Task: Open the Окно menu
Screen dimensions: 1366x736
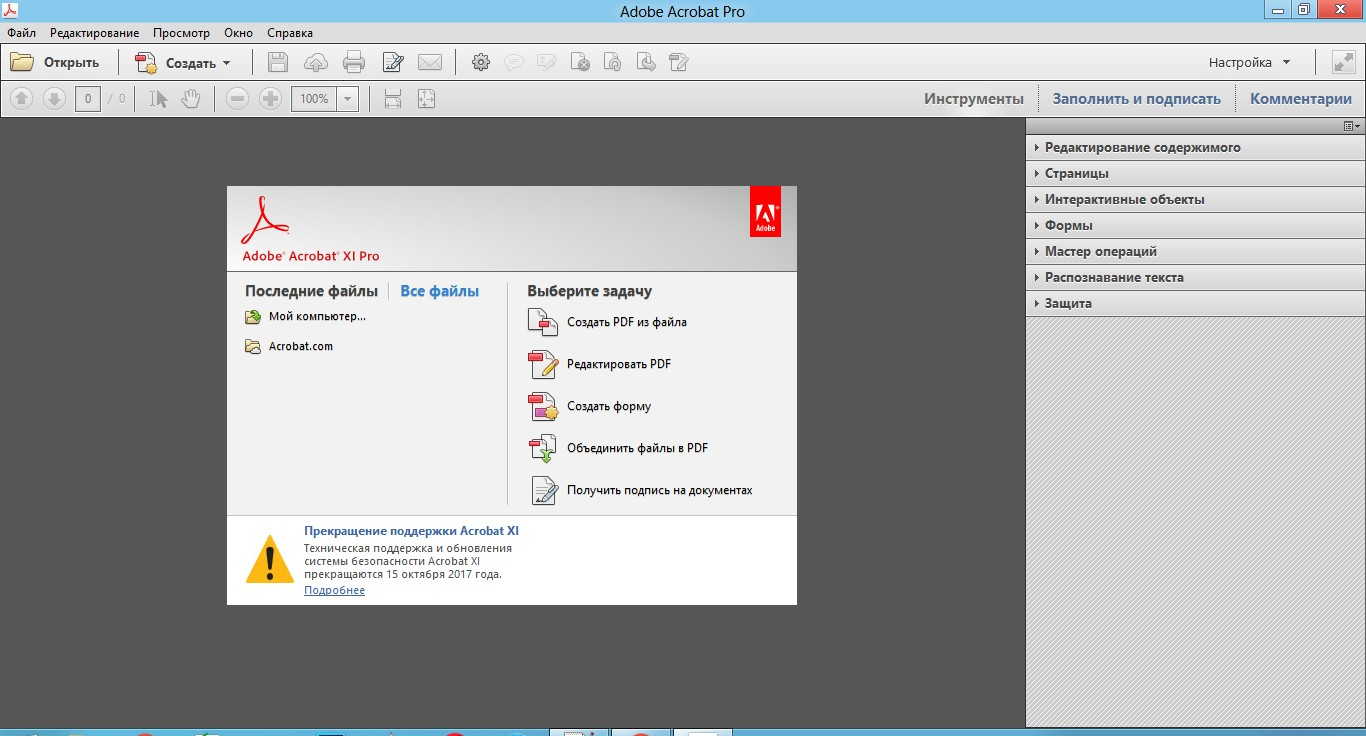Action: [x=238, y=33]
